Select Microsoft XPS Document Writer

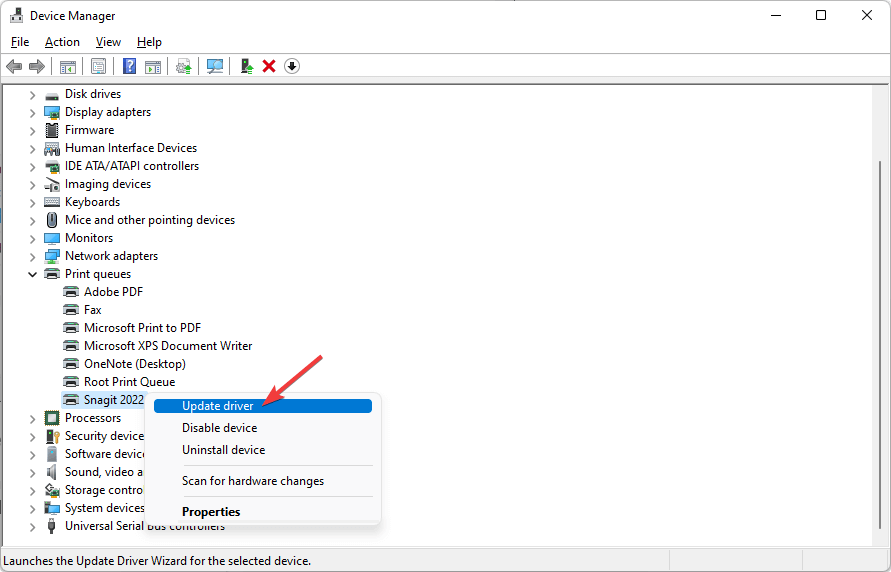point(168,346)
